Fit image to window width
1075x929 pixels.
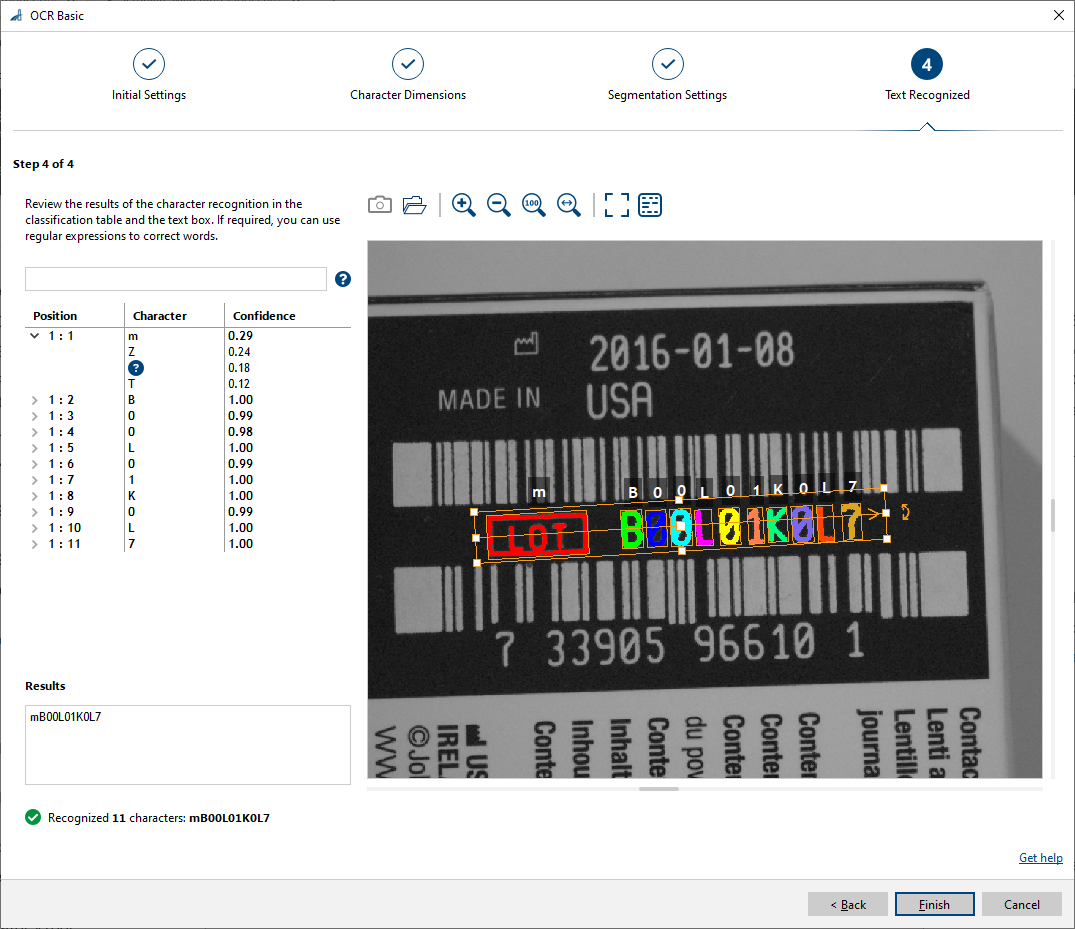coord(568,204)
